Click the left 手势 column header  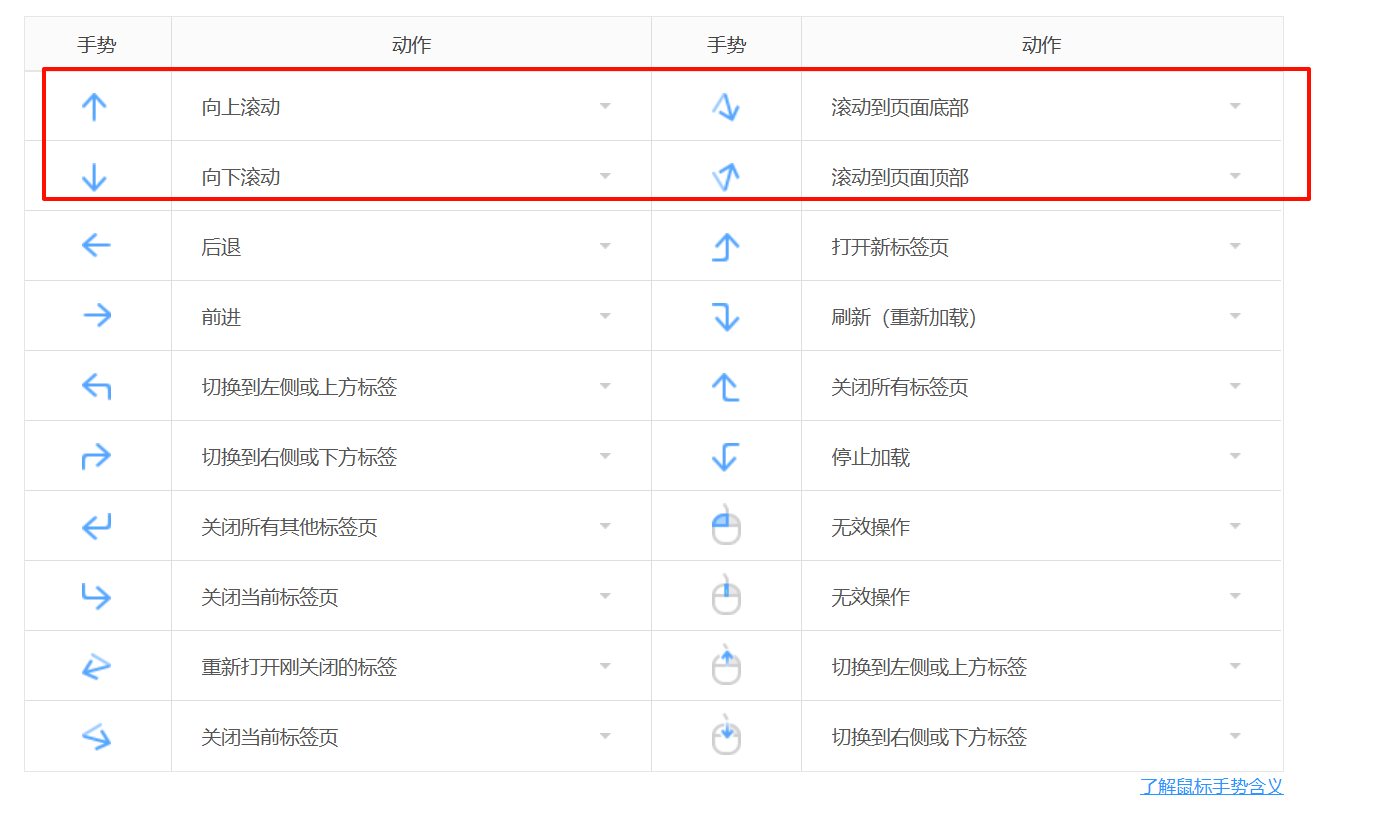click(97, 45)
